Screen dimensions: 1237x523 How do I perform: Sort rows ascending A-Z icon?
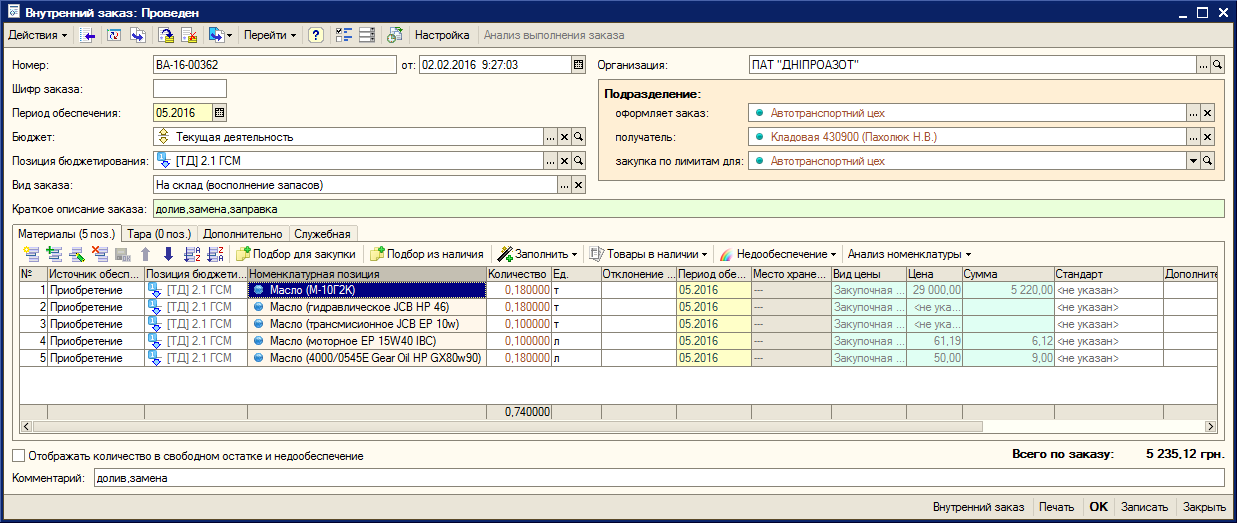(x=192, y=254)
